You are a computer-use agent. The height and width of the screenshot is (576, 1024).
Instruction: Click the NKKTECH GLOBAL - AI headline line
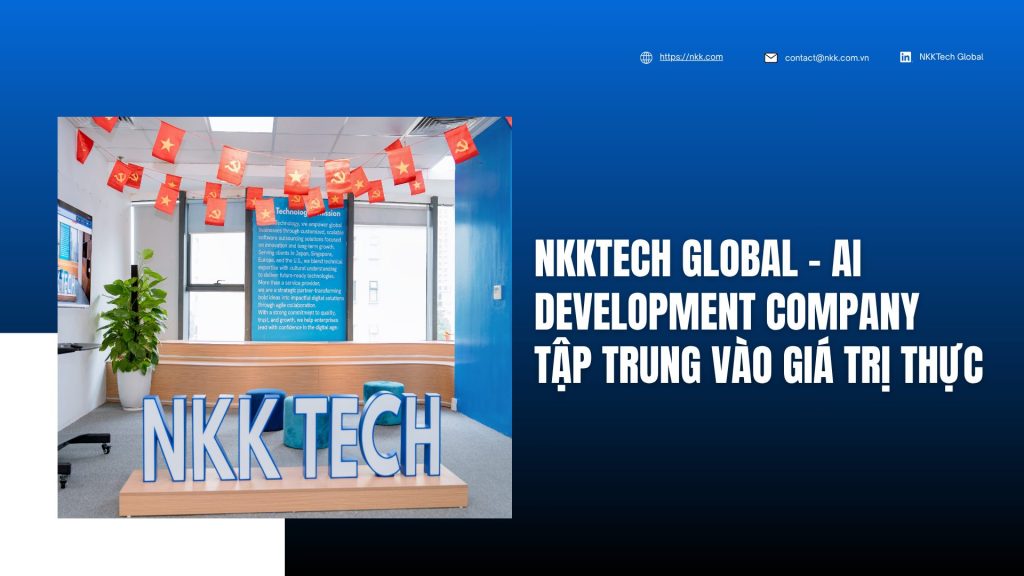pos(698,259)
